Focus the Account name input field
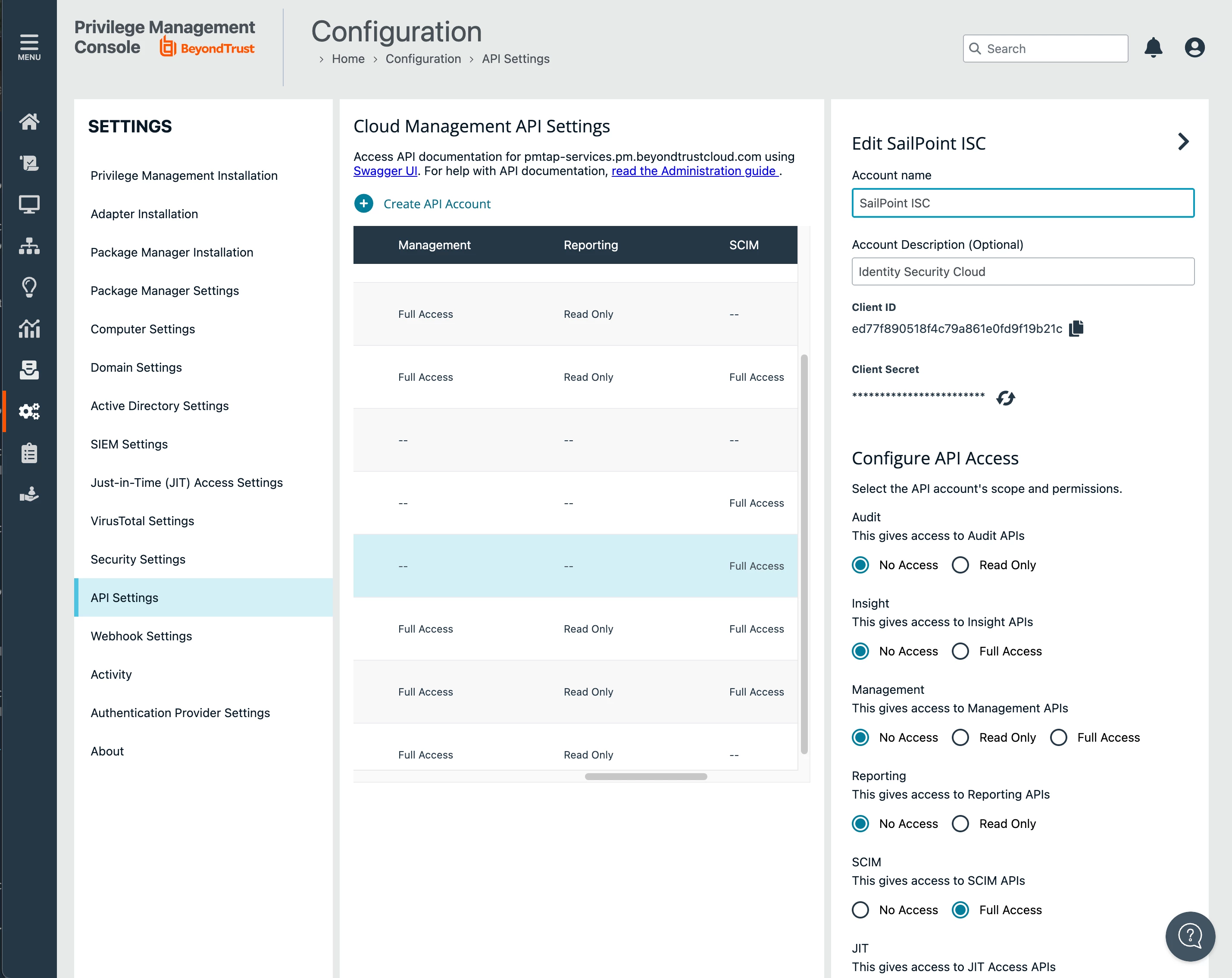The width and height of the screenshot is (1232, 978). click(1023, 203)
